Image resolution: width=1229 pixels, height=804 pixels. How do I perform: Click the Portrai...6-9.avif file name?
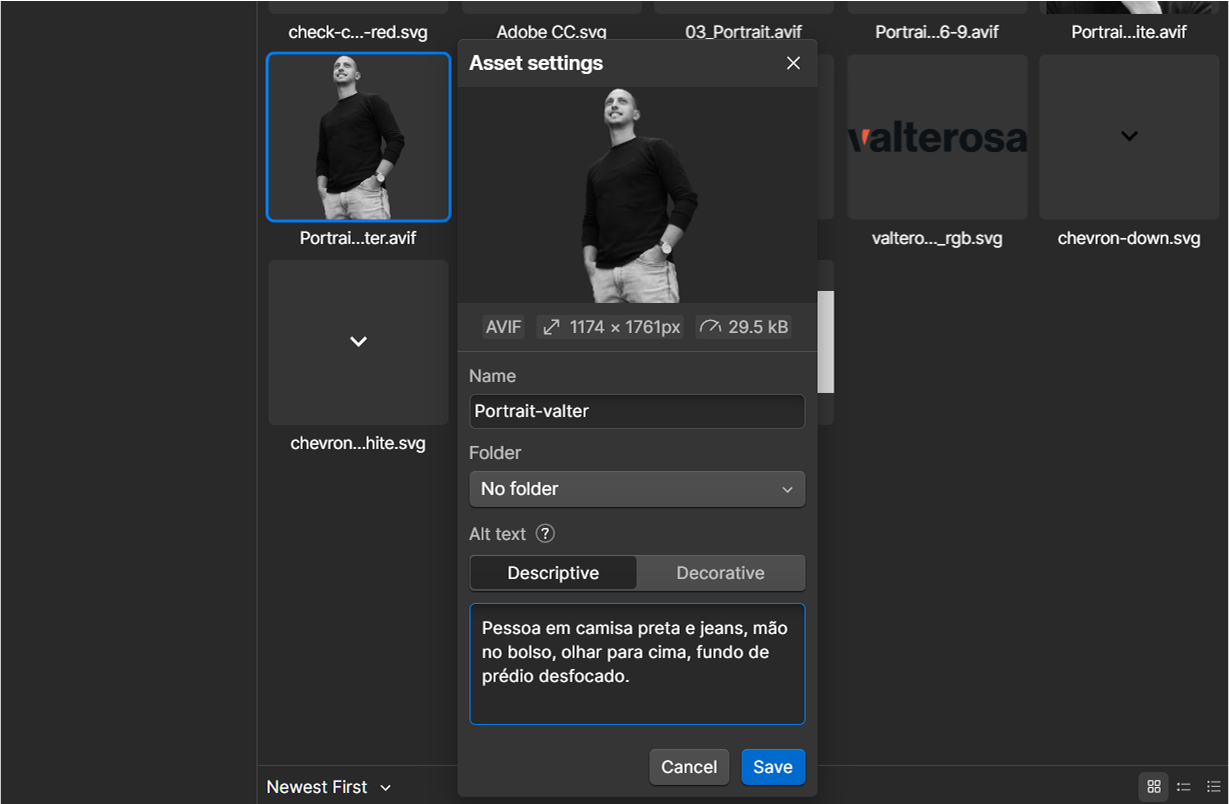click(x=937, y=32)
